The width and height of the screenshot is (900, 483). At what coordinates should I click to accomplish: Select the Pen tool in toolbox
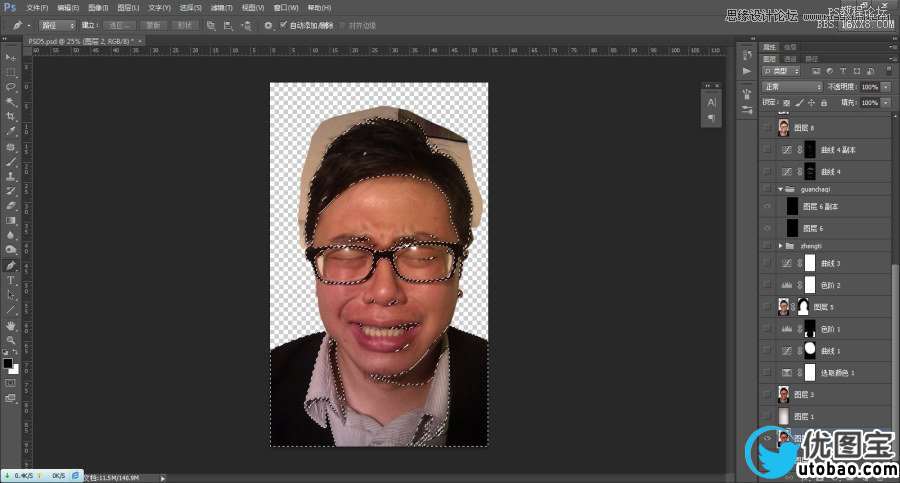click(x=10, y=266)
